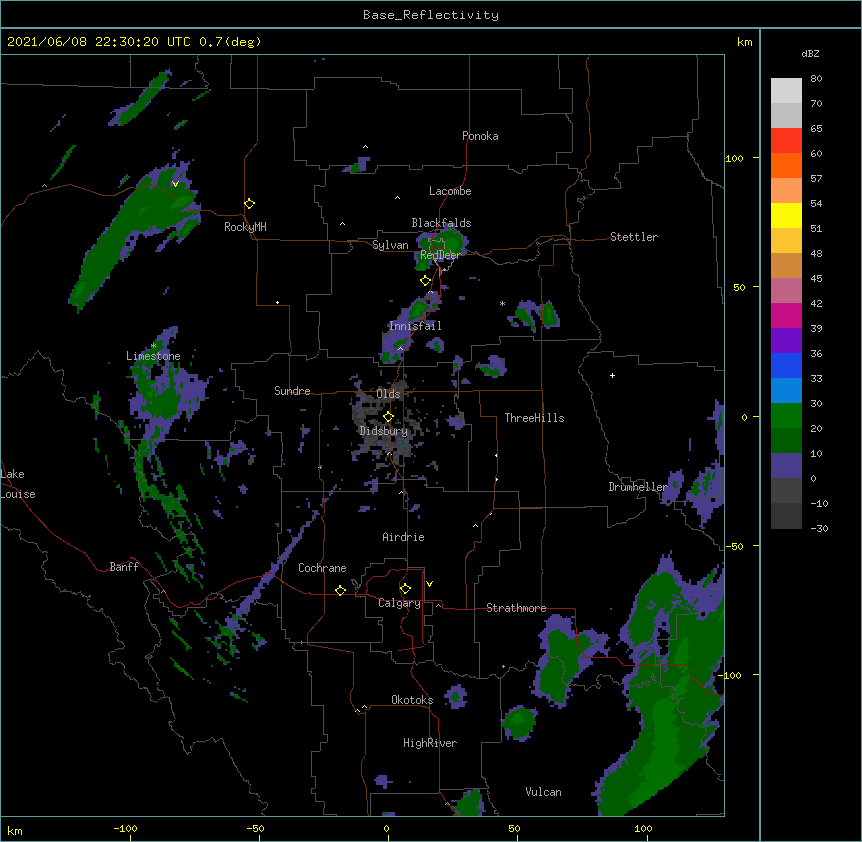Click the white cross marker south of Stettler
The width and height of the screenshot is (862, 842).
[x=612, y=375]
